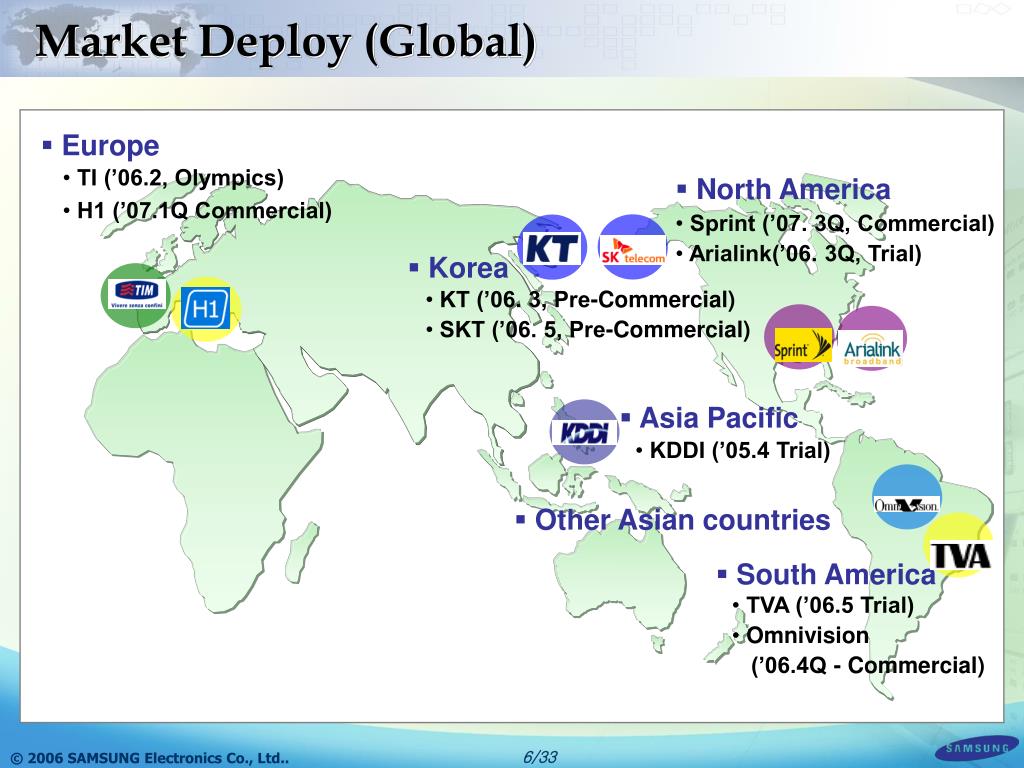Image resolution: width=1024 pixels, height=768 pixels.
Task: Click the OmniVision logo
Action: point(906,497)
